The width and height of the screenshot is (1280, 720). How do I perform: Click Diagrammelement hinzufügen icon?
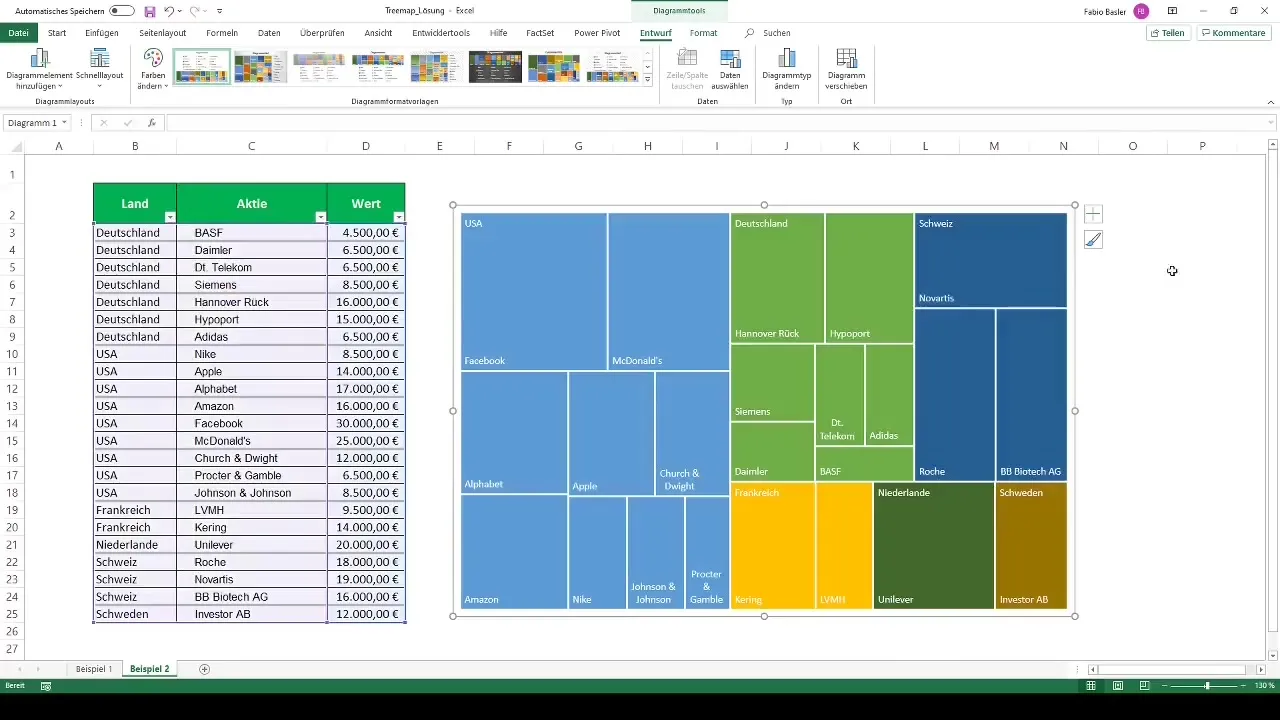pos(40,58)
